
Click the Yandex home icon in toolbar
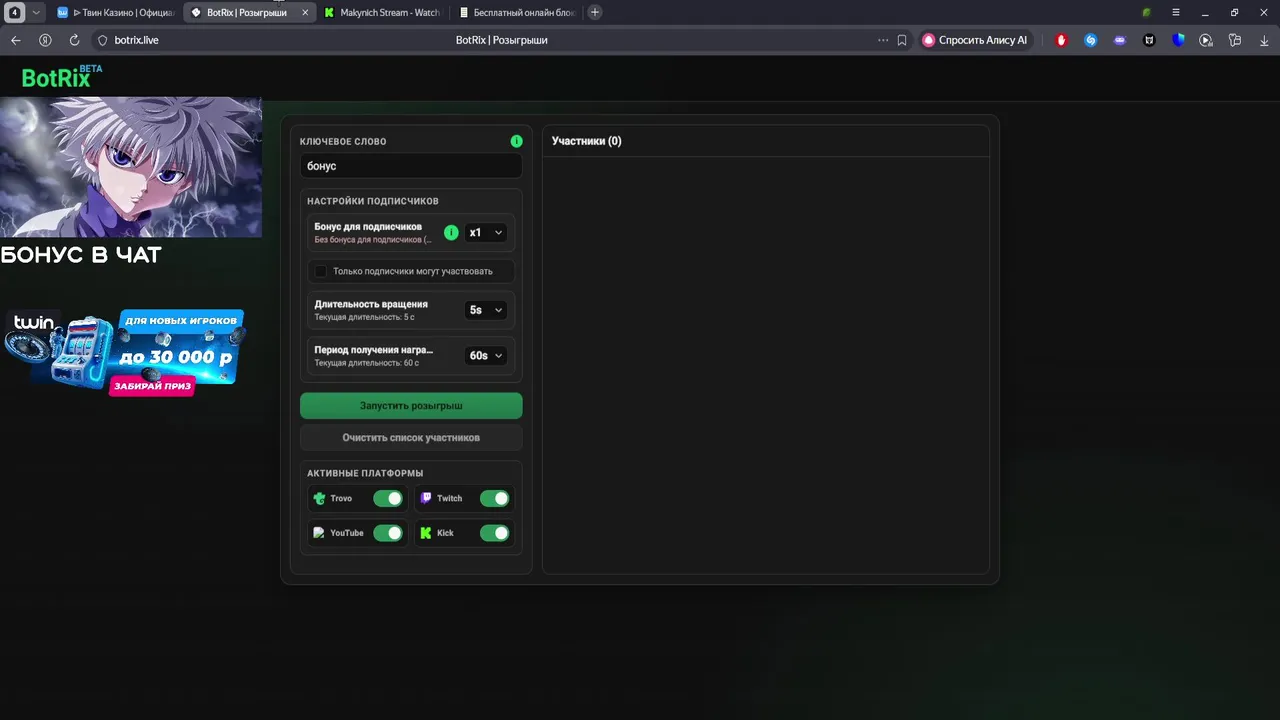(x=45, y=40)
